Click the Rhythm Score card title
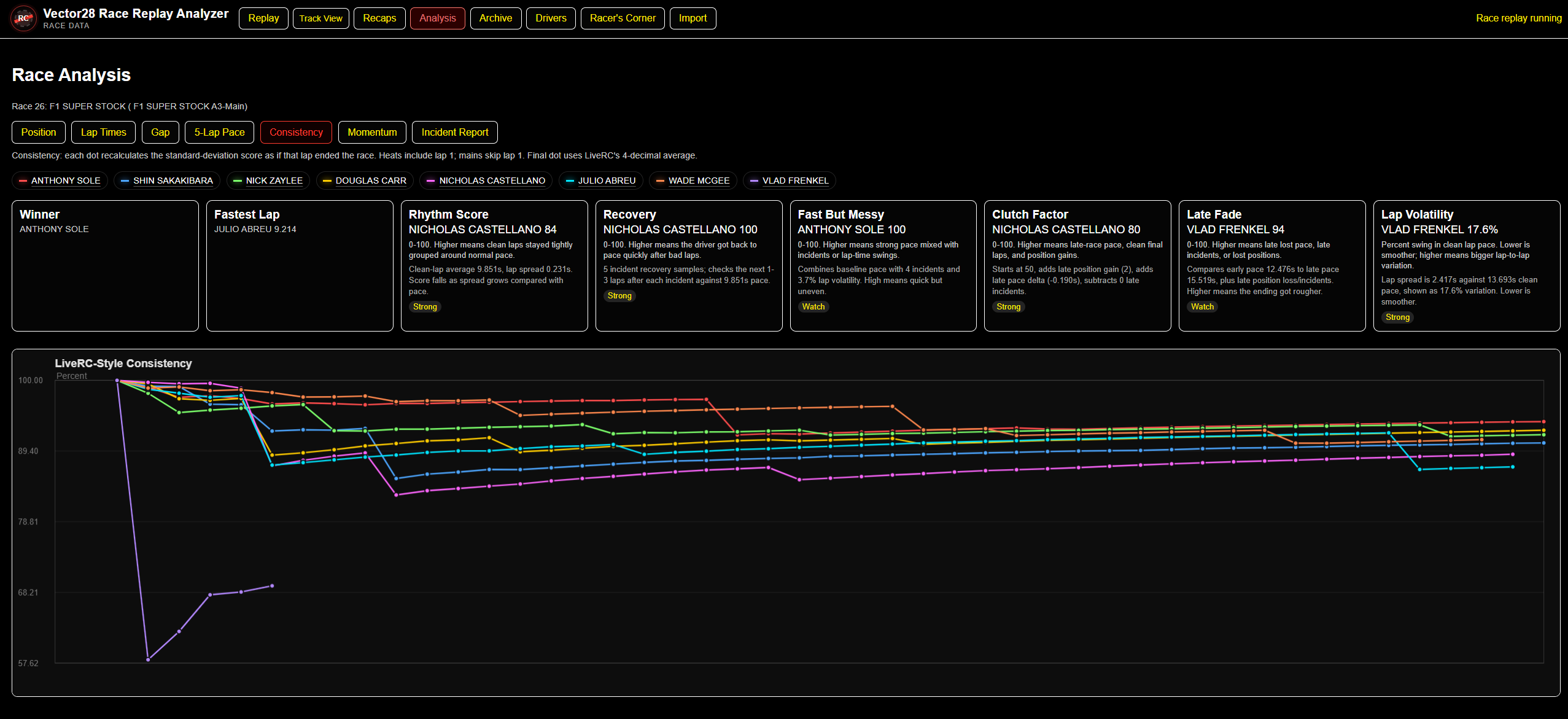Image resolution: width=1568 pixels, height=719 pixels. click(449, 214)
